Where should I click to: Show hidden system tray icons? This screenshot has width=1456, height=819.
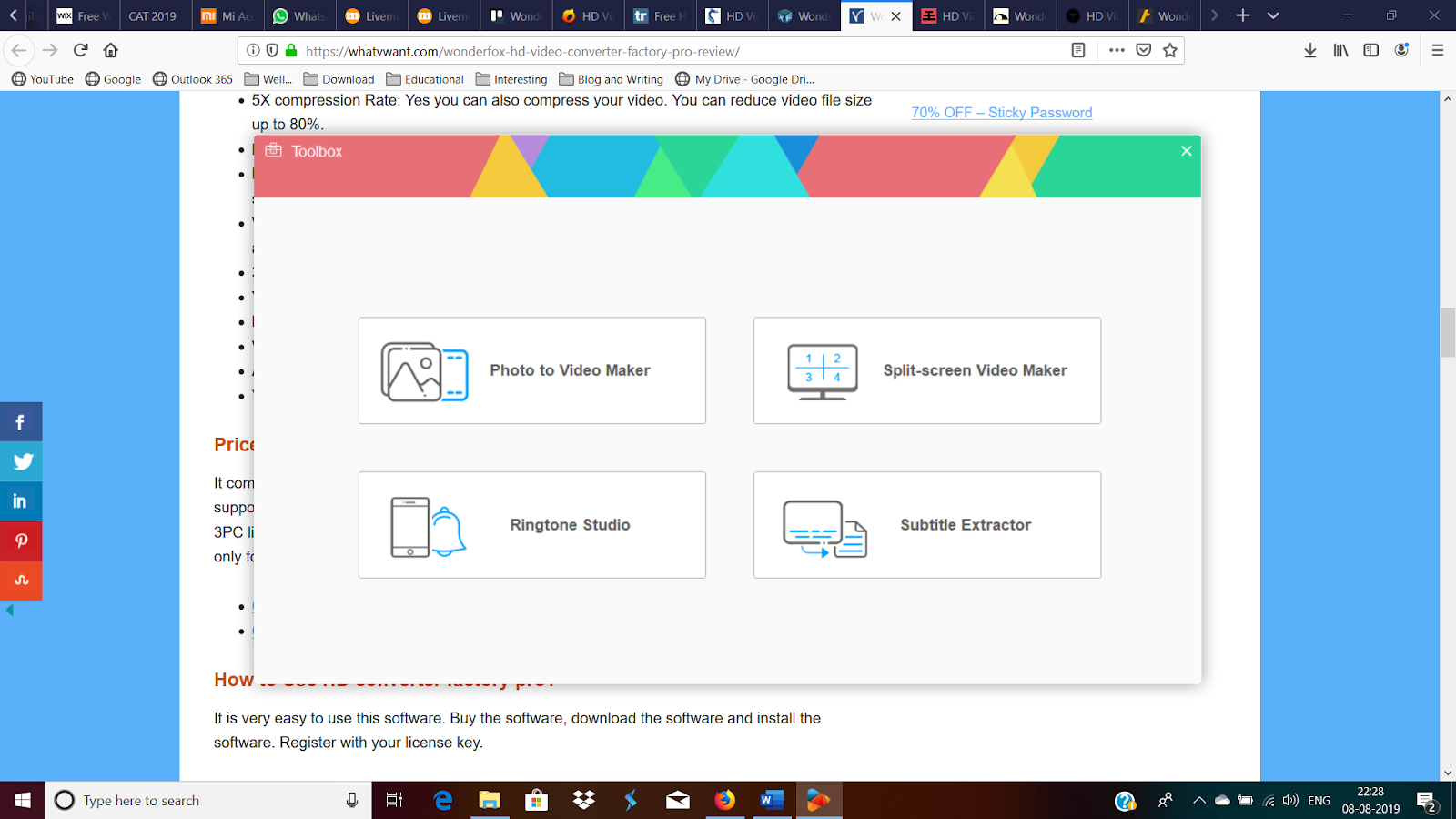1198,801
